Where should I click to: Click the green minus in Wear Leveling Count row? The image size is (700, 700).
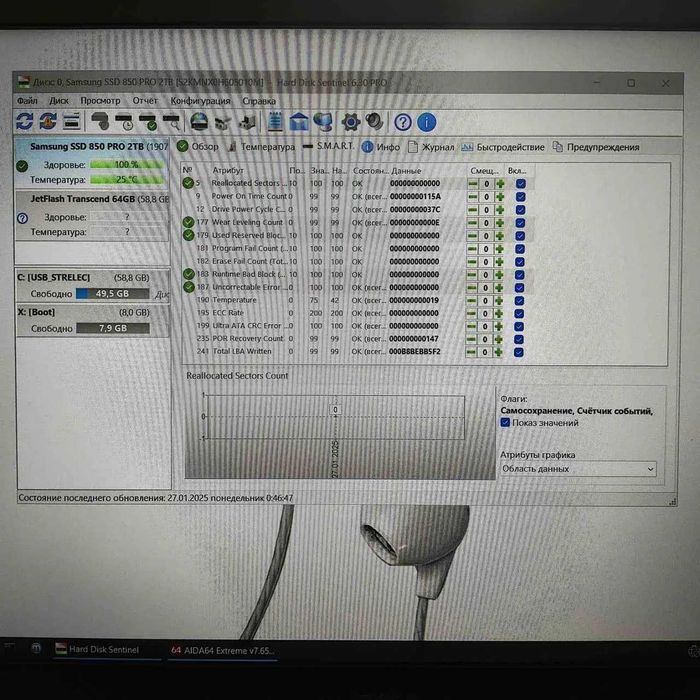pyautogui.click(x=472, y=223)
